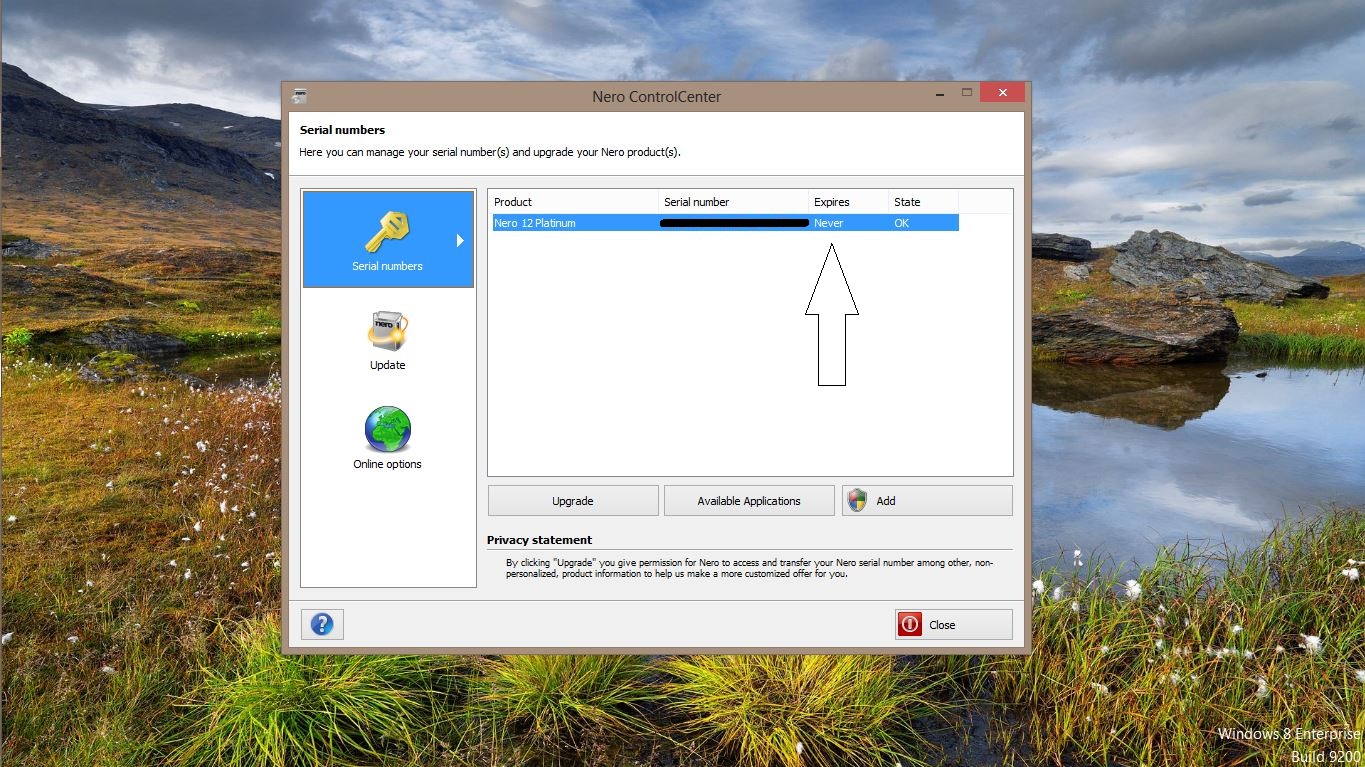
Task: Add a new serial number
Action: [x=927, y=501]
